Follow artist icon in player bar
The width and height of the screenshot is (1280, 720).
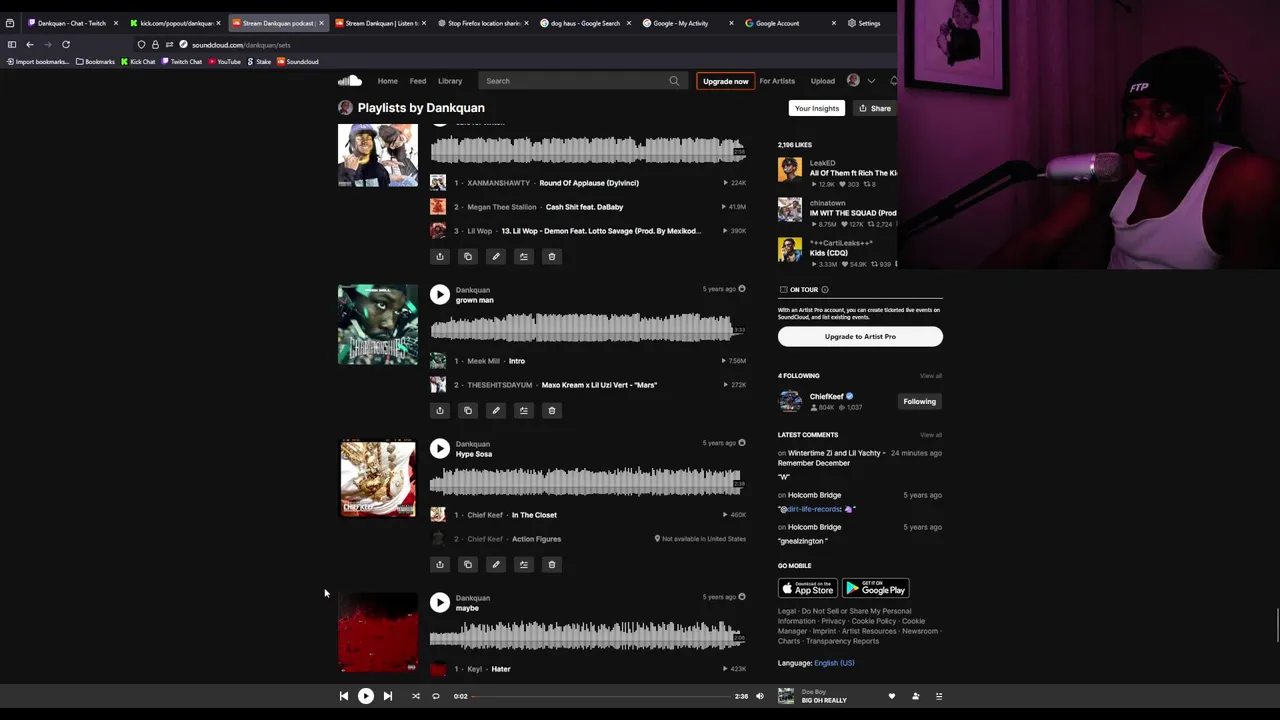(x=915, y=696)
